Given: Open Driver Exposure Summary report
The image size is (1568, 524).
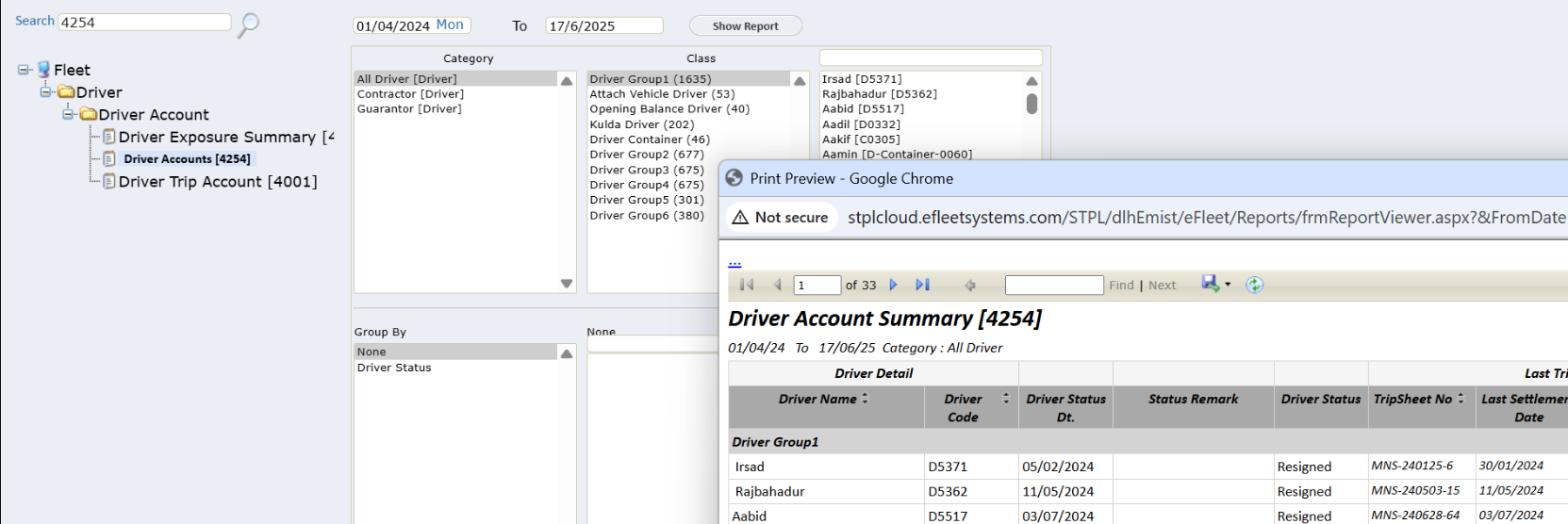Looking at the screenshot, I should coord(217,138).
